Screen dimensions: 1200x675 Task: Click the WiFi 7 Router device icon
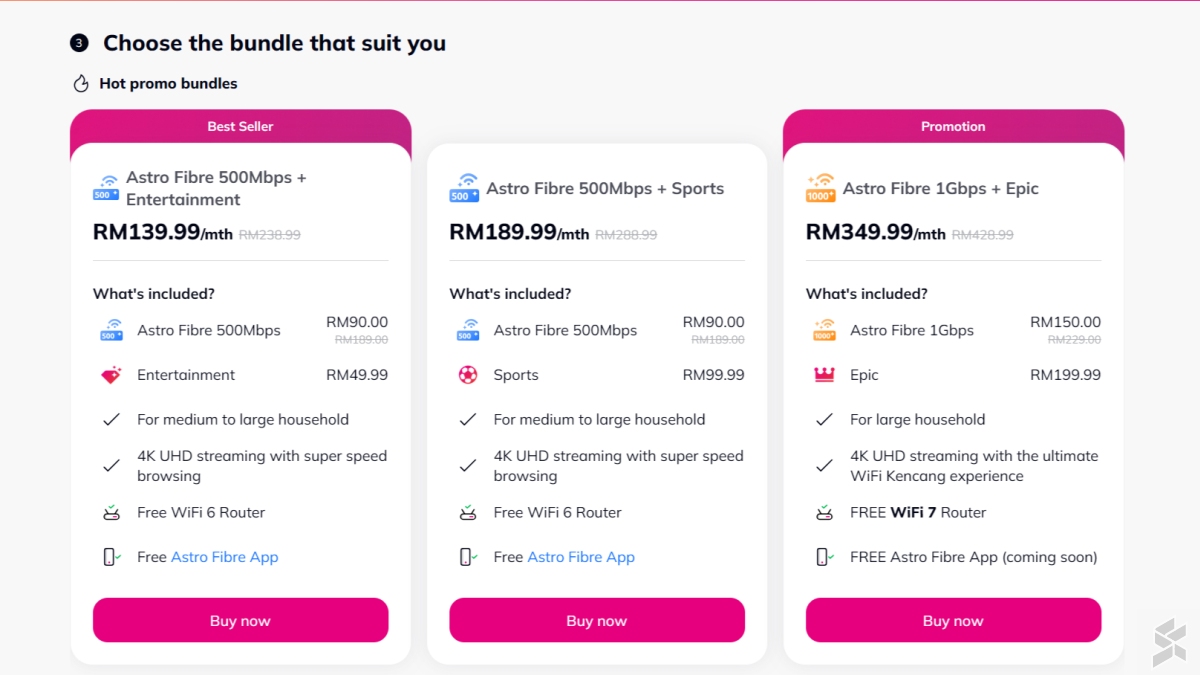click(824, 513)
